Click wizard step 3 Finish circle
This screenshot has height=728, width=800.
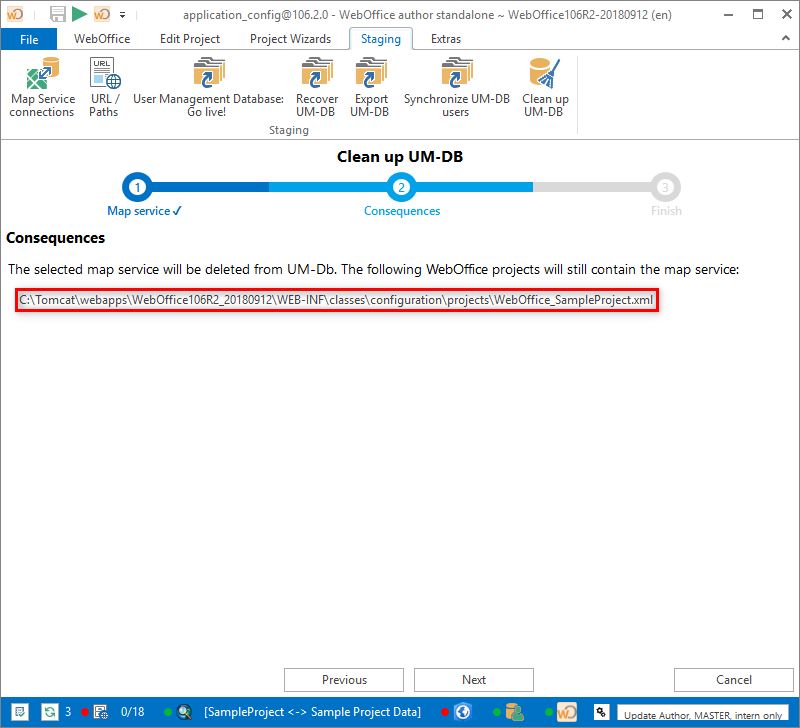[x=665, y=187]
